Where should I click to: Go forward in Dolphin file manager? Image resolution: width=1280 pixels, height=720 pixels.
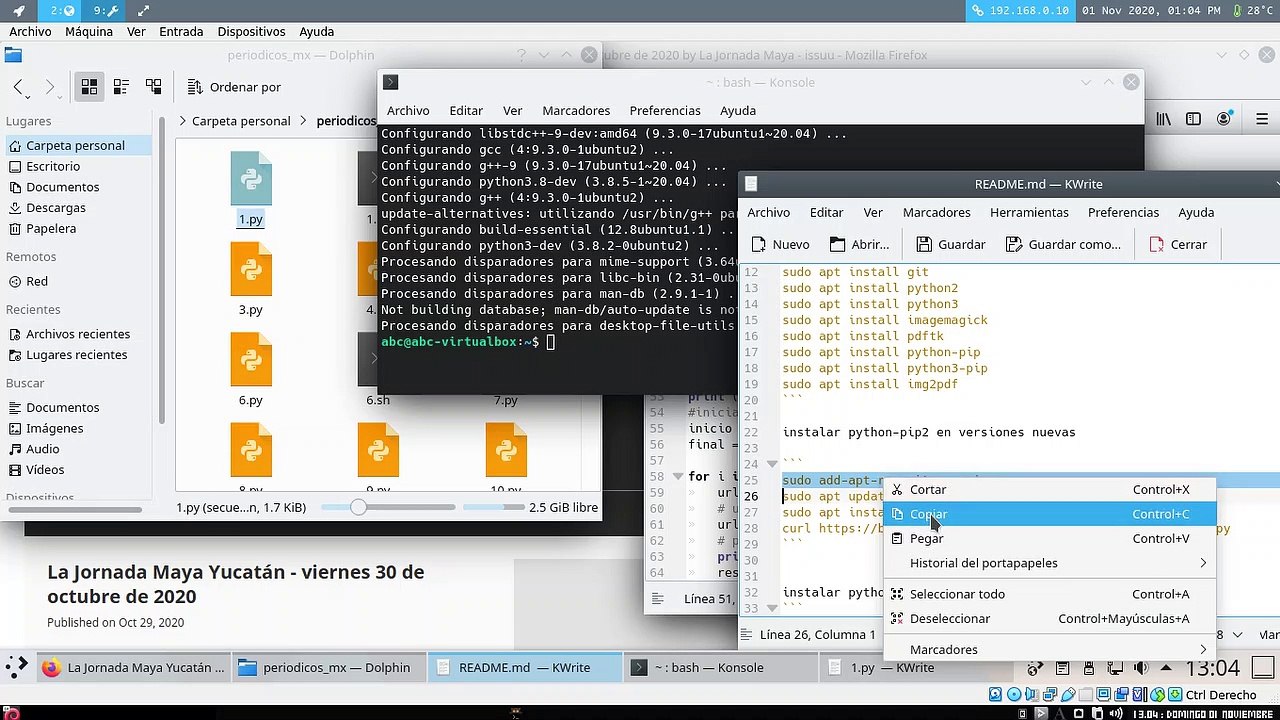[x=50, y=87]
